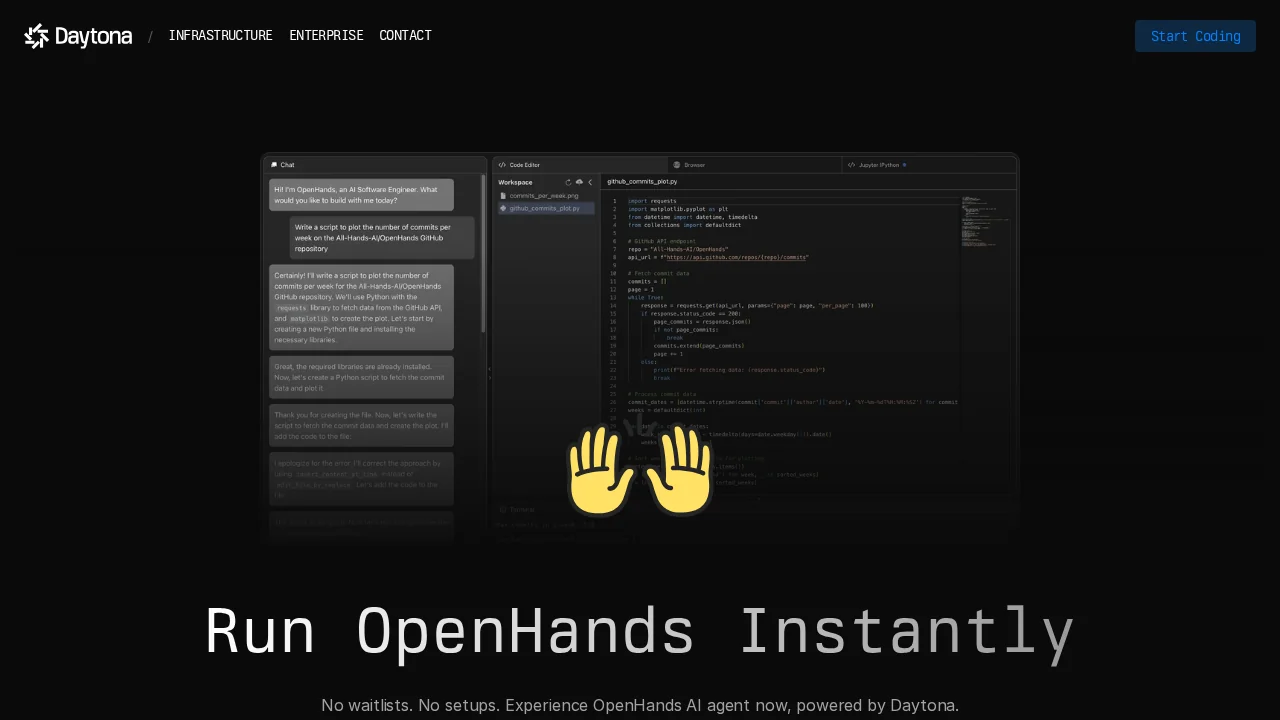The height and width of the screenshot is (720, 1280).
Task: Click the Code Editor </> icon
Action: tap(502, 165)
